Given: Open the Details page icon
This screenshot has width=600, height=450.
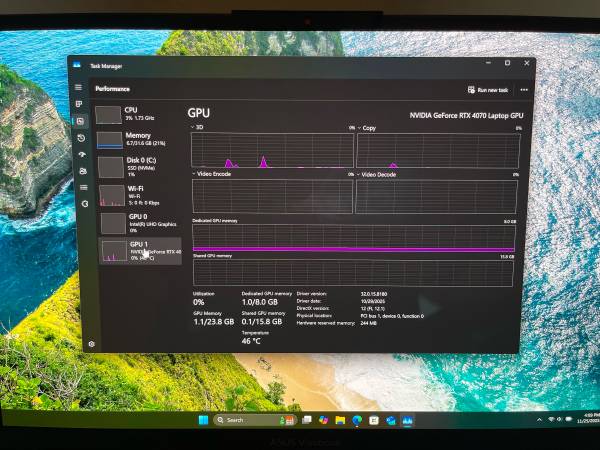Looking at the screenshot, I should (83, 187).
